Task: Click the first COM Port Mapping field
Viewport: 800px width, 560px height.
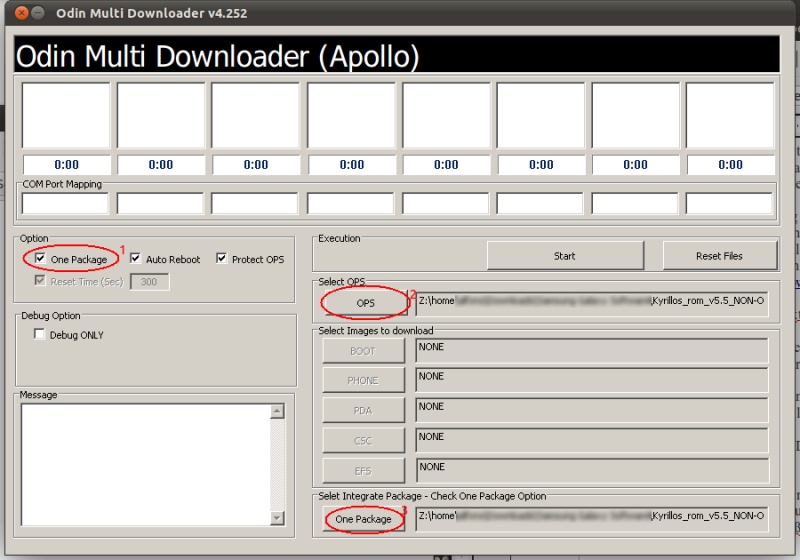Action: [x=65, y=203]
